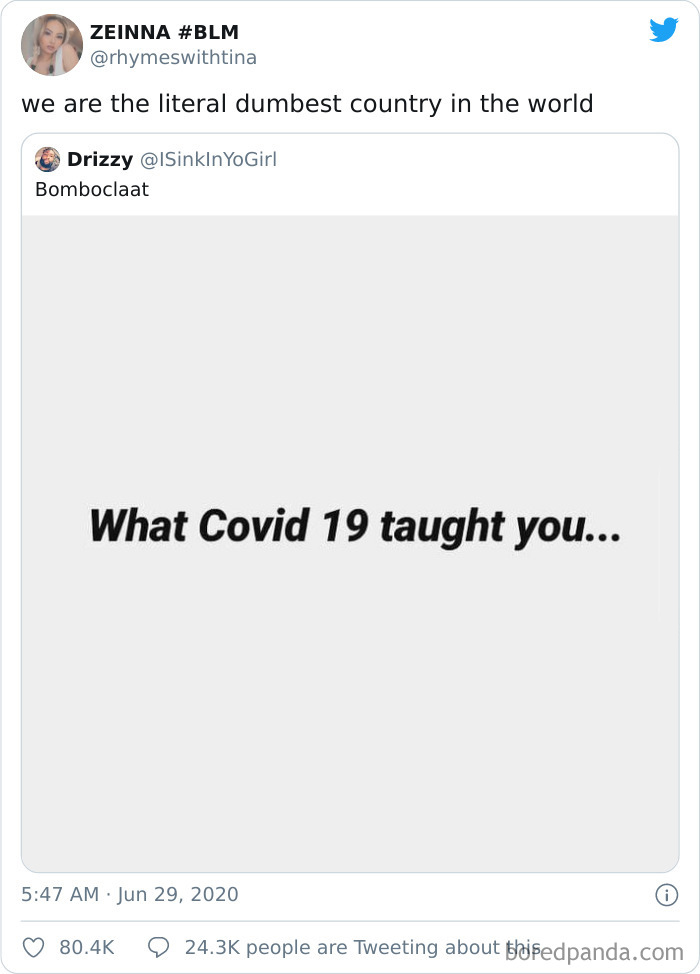The width and height of the screenshot is (700, 974).
Task: Click the 'What Covid 19 taught you' image
Action: click(x=350, y=525)
